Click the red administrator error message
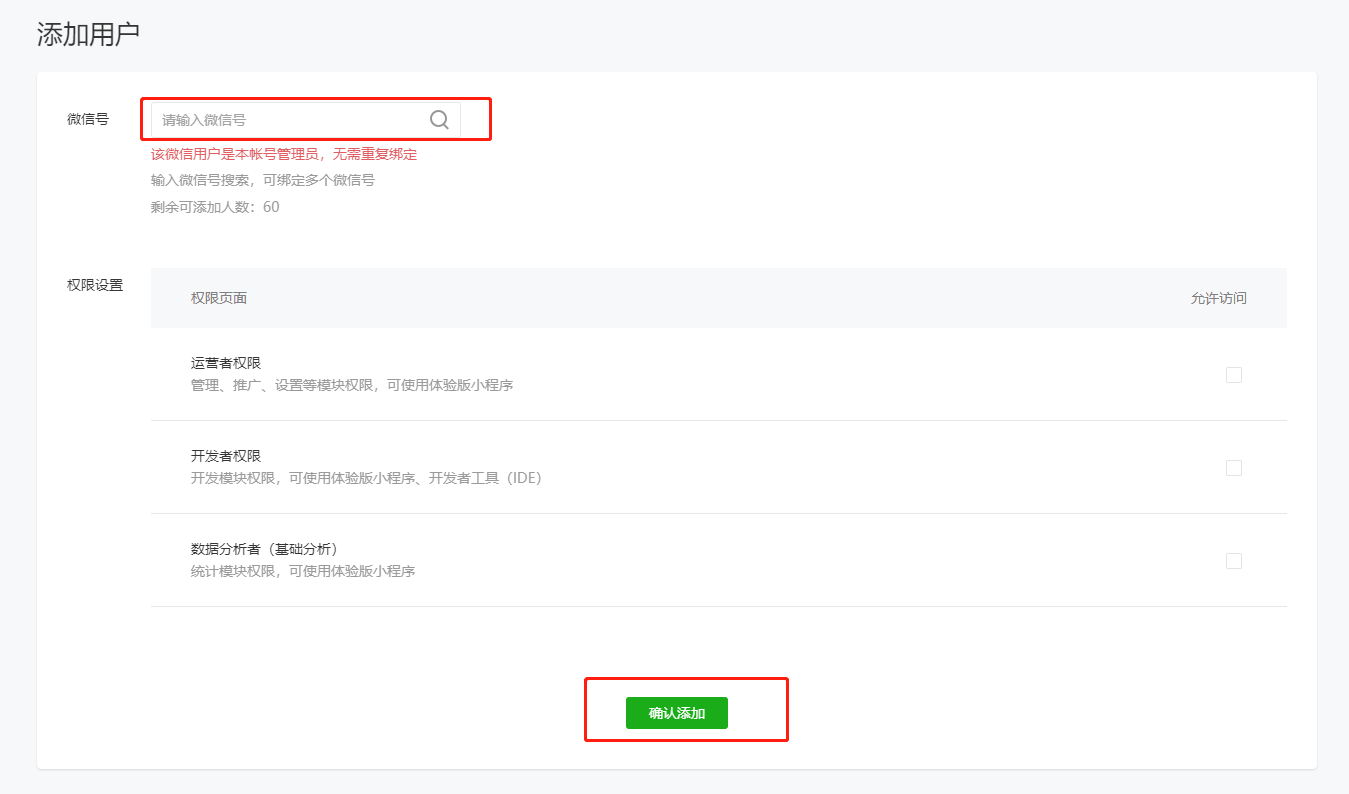The height and width of the screenshot is (794, 1349). [283, 154]
